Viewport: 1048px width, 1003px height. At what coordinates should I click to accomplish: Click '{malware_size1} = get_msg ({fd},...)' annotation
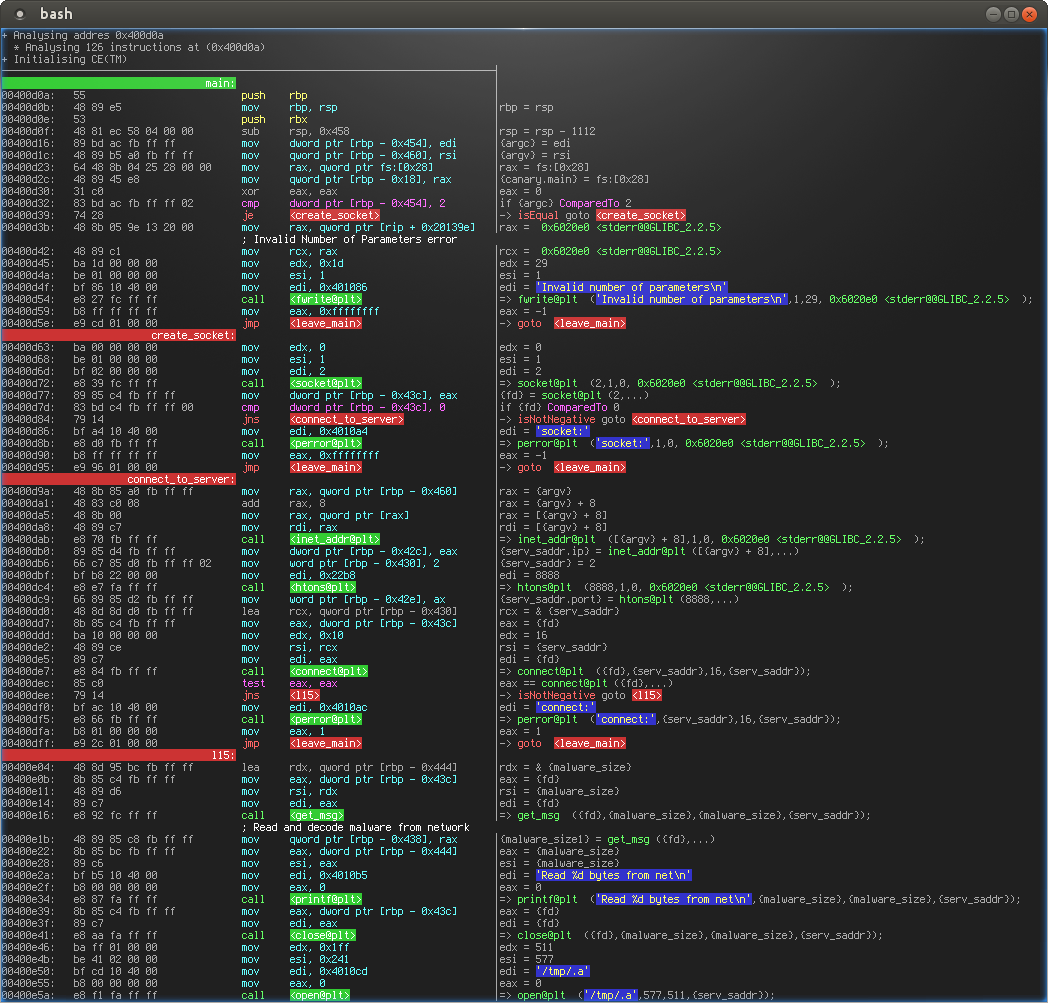[608, 839]
